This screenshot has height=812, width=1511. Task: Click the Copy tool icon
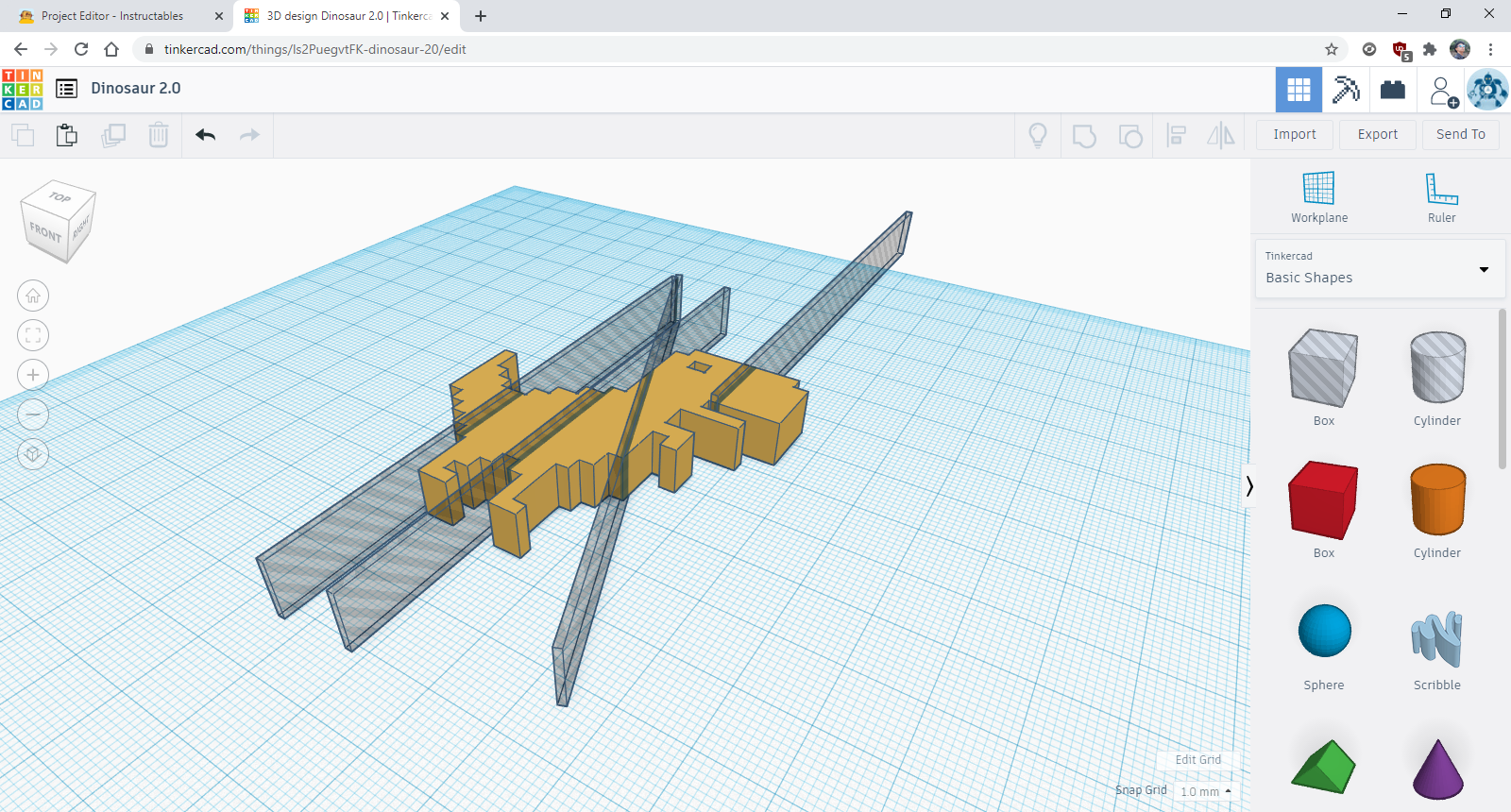23,135
